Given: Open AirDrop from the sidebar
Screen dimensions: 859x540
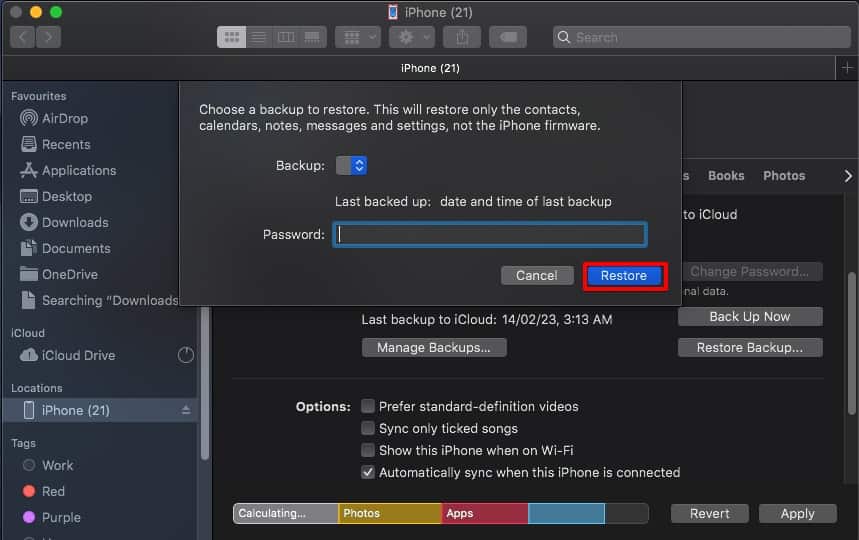Looking at the screenshot, I should click(64, 118).
